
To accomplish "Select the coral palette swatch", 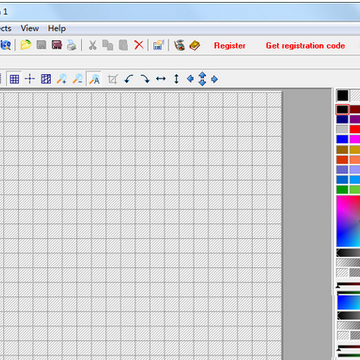I will click(355, 160).
